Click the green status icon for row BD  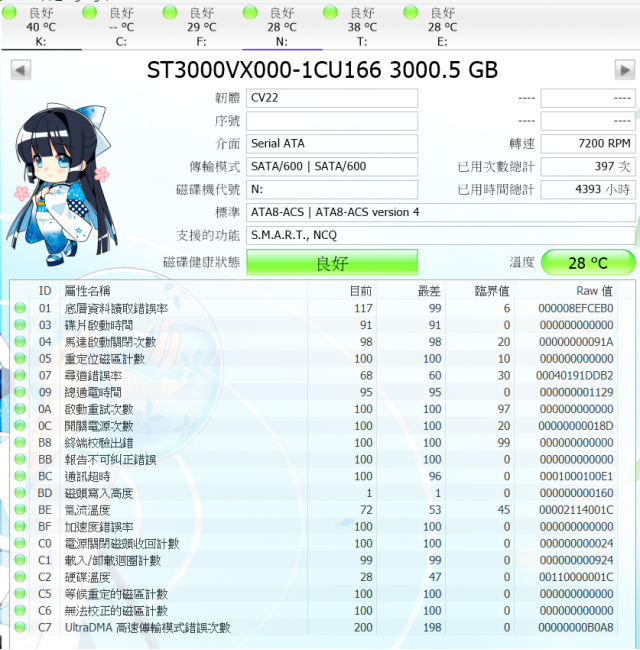[20, 492]
